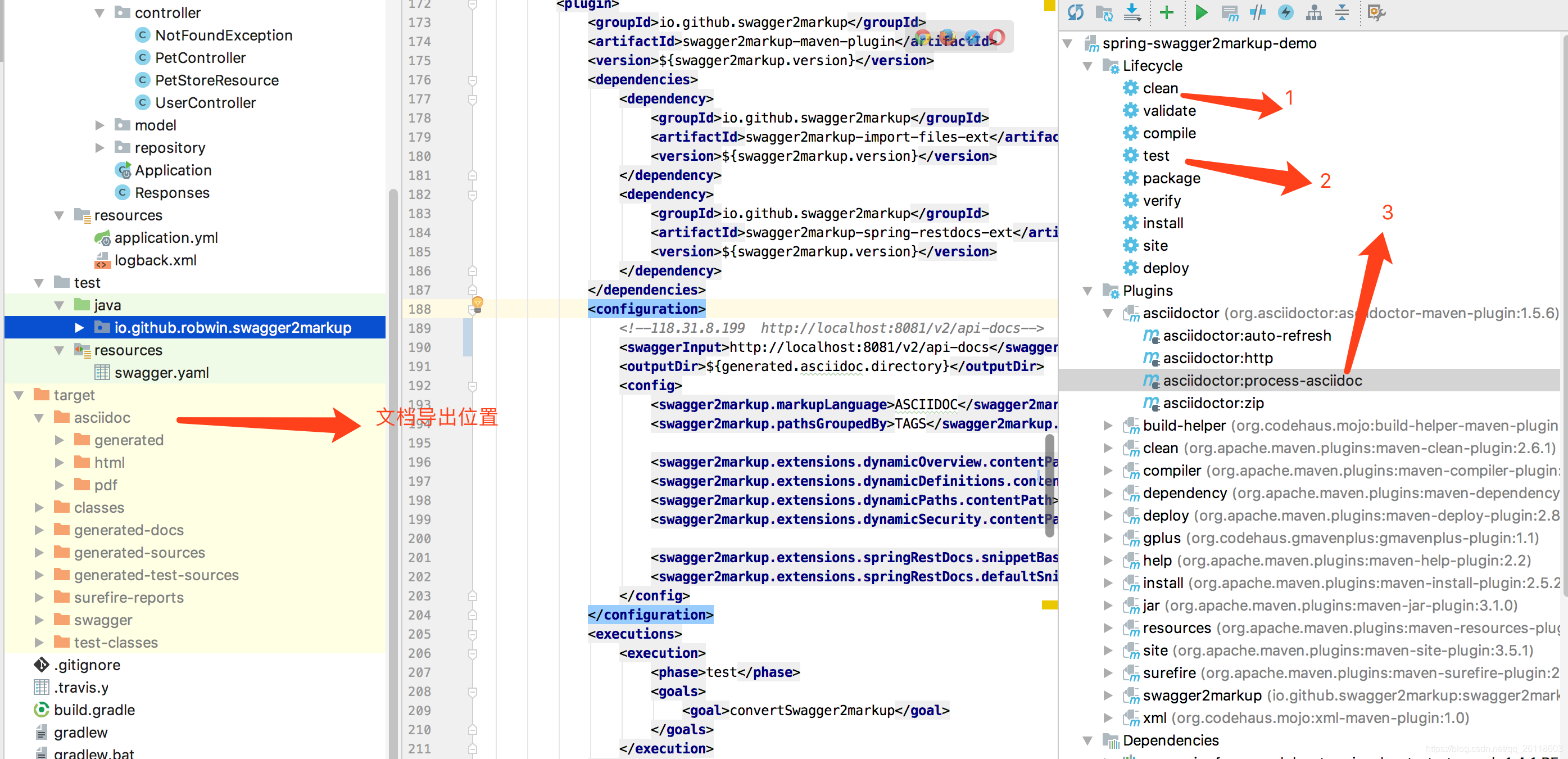Click application.yml spring config icon
This screenshot has width=1568, height=759.
102,238
